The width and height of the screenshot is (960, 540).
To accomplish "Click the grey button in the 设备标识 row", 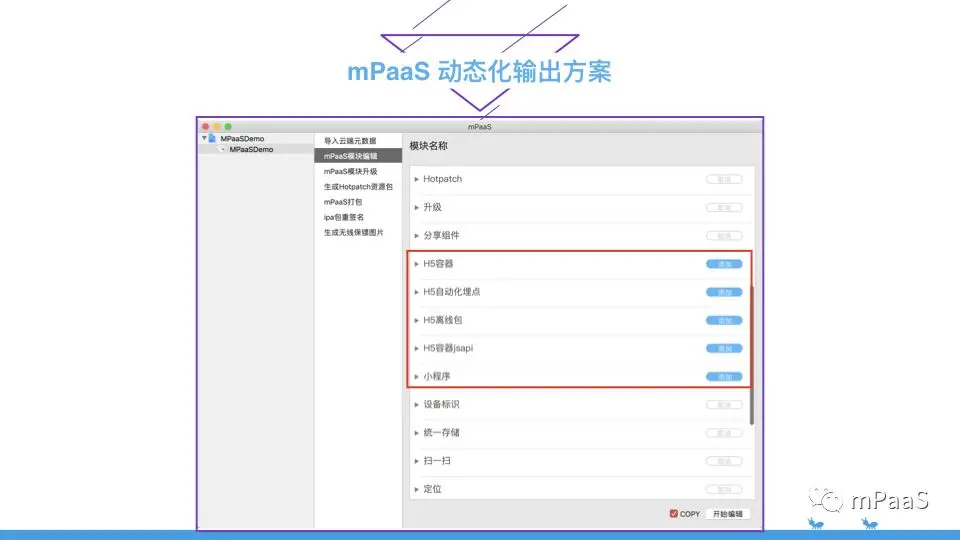I will (724, 405).
